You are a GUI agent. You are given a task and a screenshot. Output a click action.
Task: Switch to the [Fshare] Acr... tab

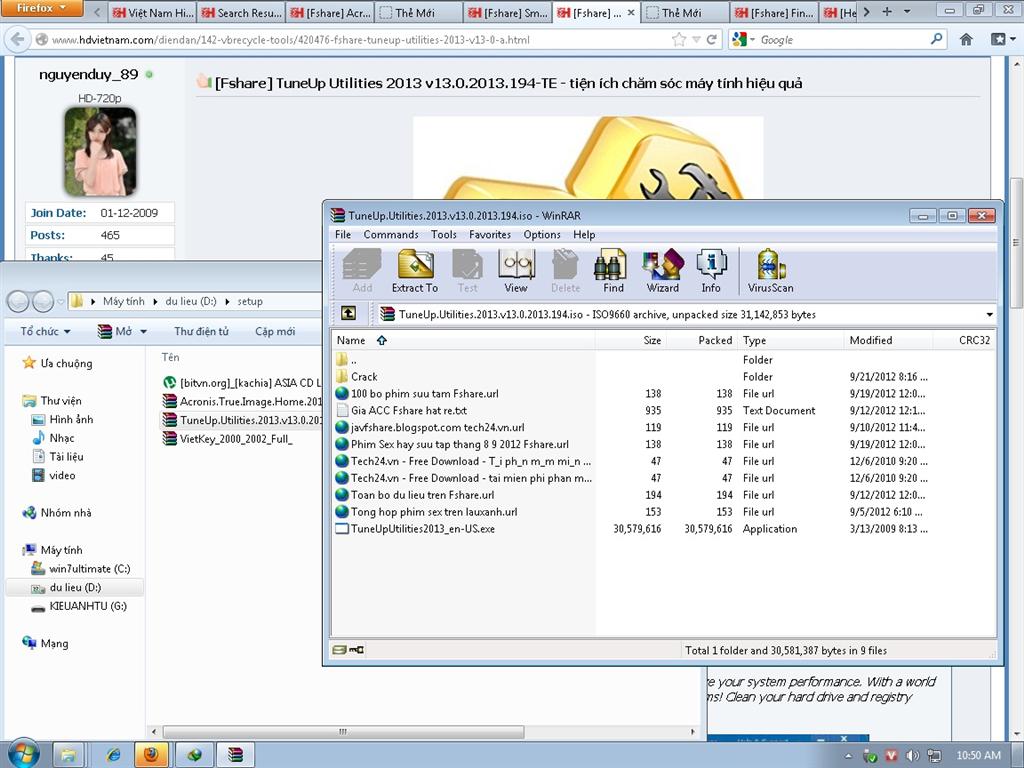pos(331,12)
